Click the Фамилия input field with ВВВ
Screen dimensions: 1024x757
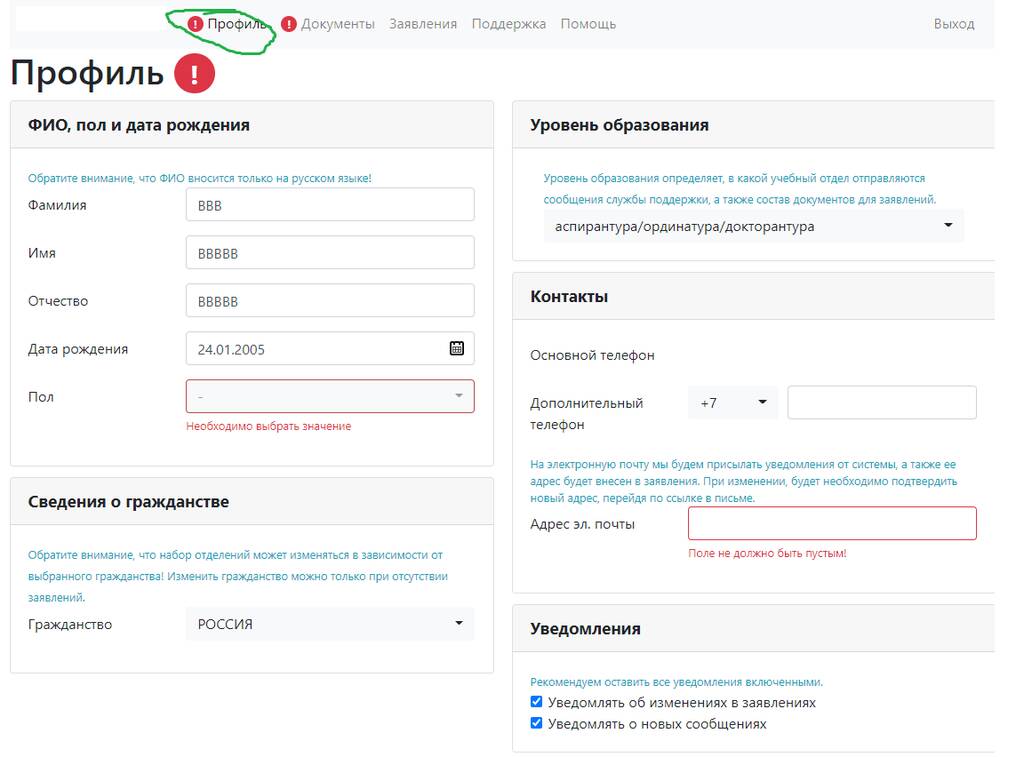[330, 204]
